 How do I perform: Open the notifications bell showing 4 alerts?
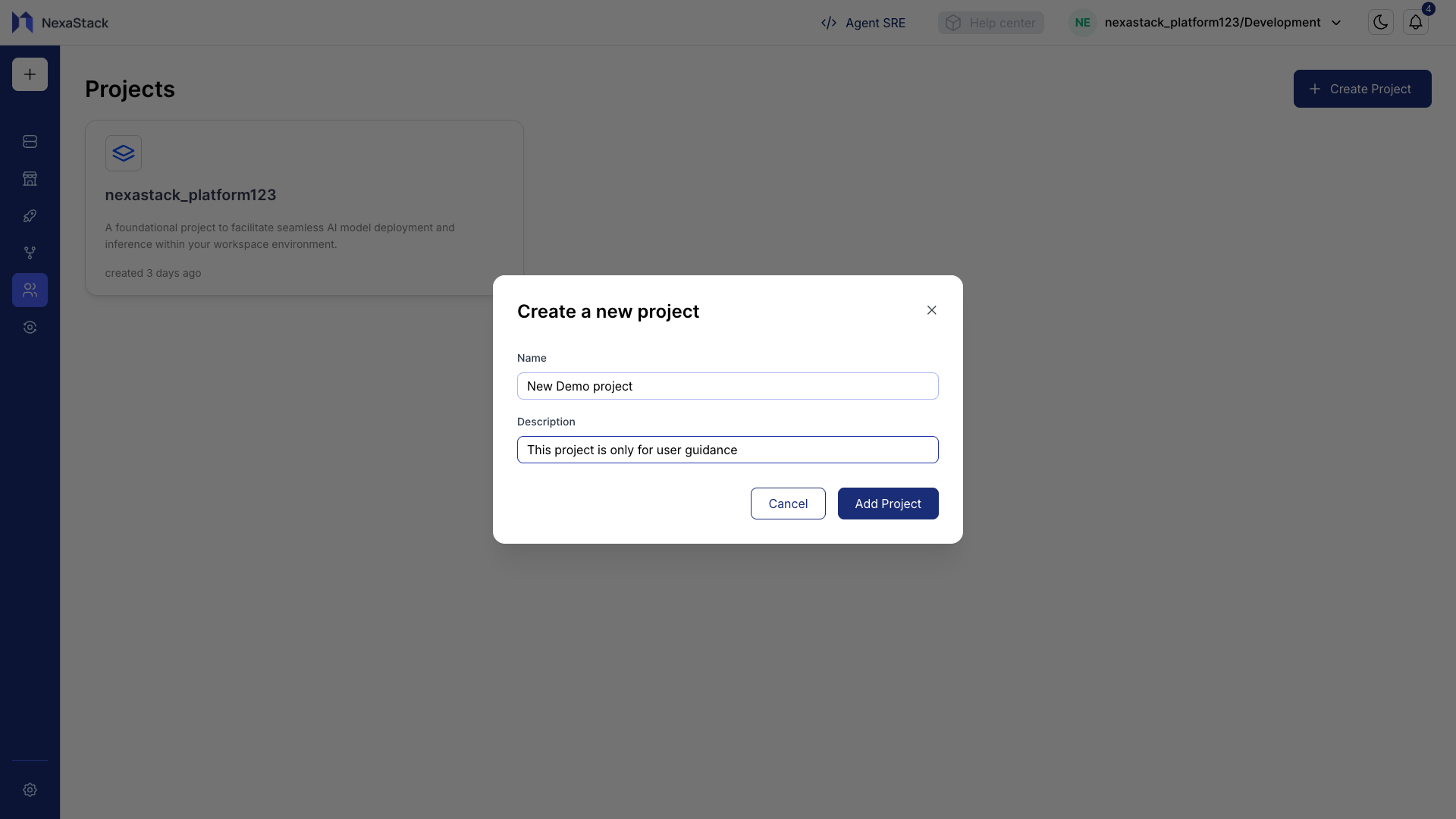1416,22
